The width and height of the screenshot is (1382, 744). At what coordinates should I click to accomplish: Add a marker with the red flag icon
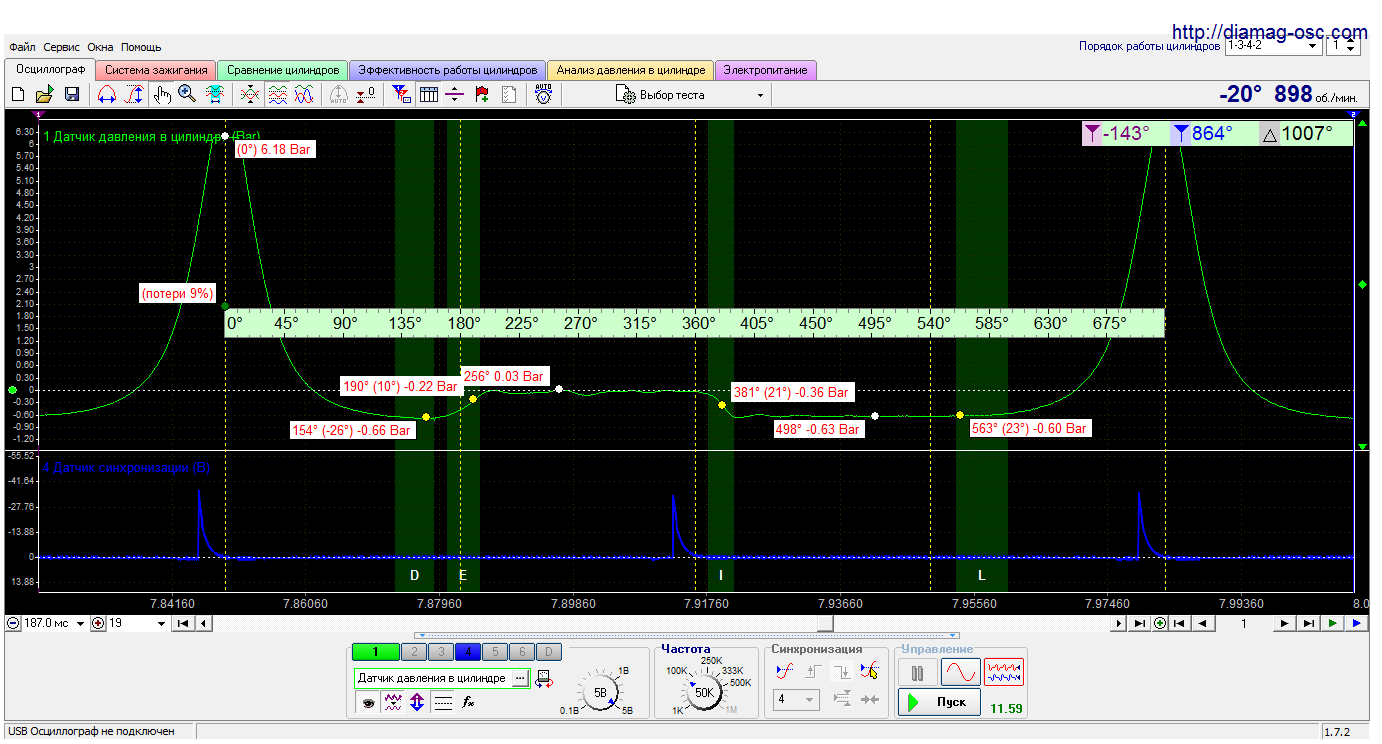tap(482, 94)
